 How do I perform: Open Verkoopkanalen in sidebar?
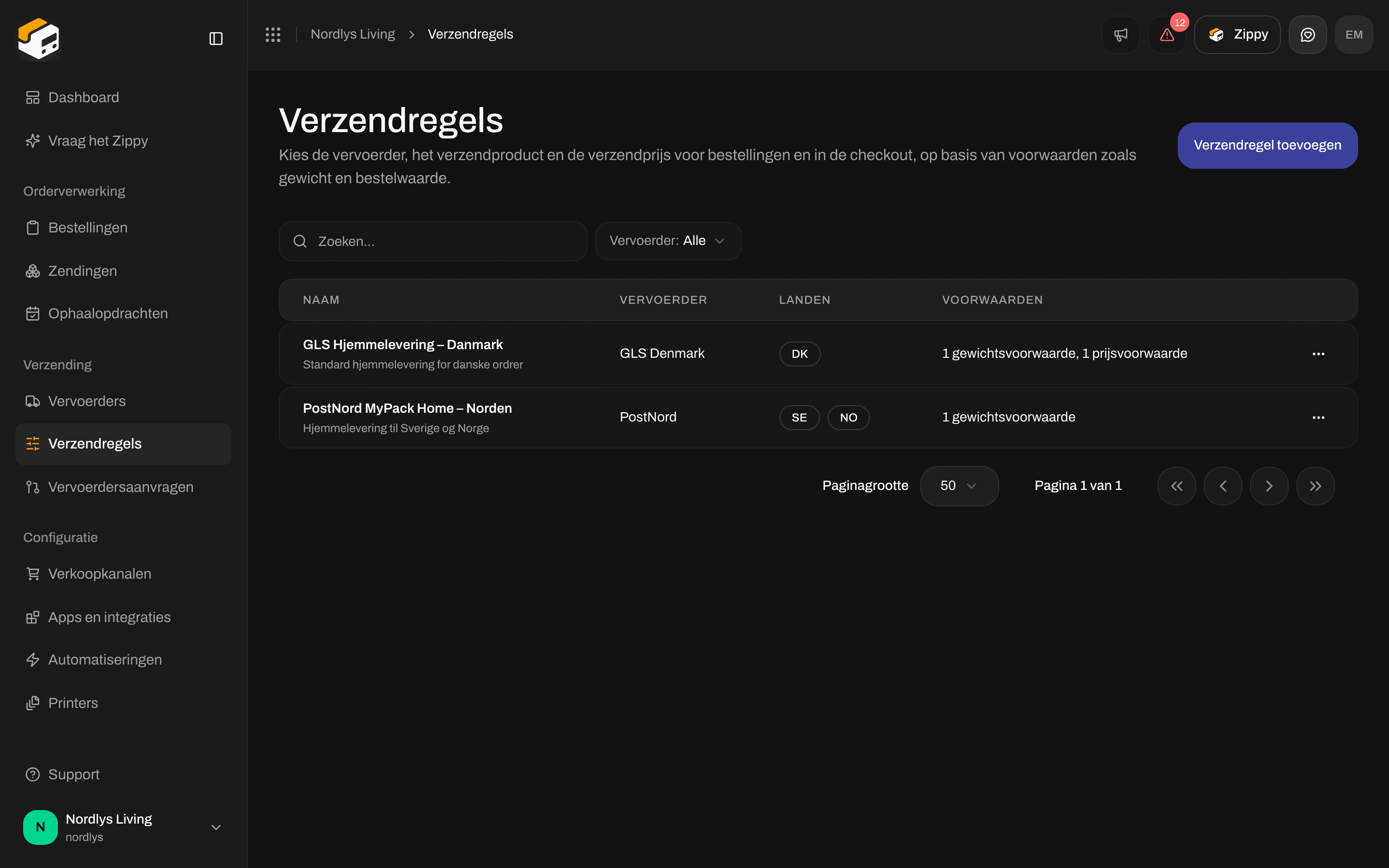pos(123,574)
